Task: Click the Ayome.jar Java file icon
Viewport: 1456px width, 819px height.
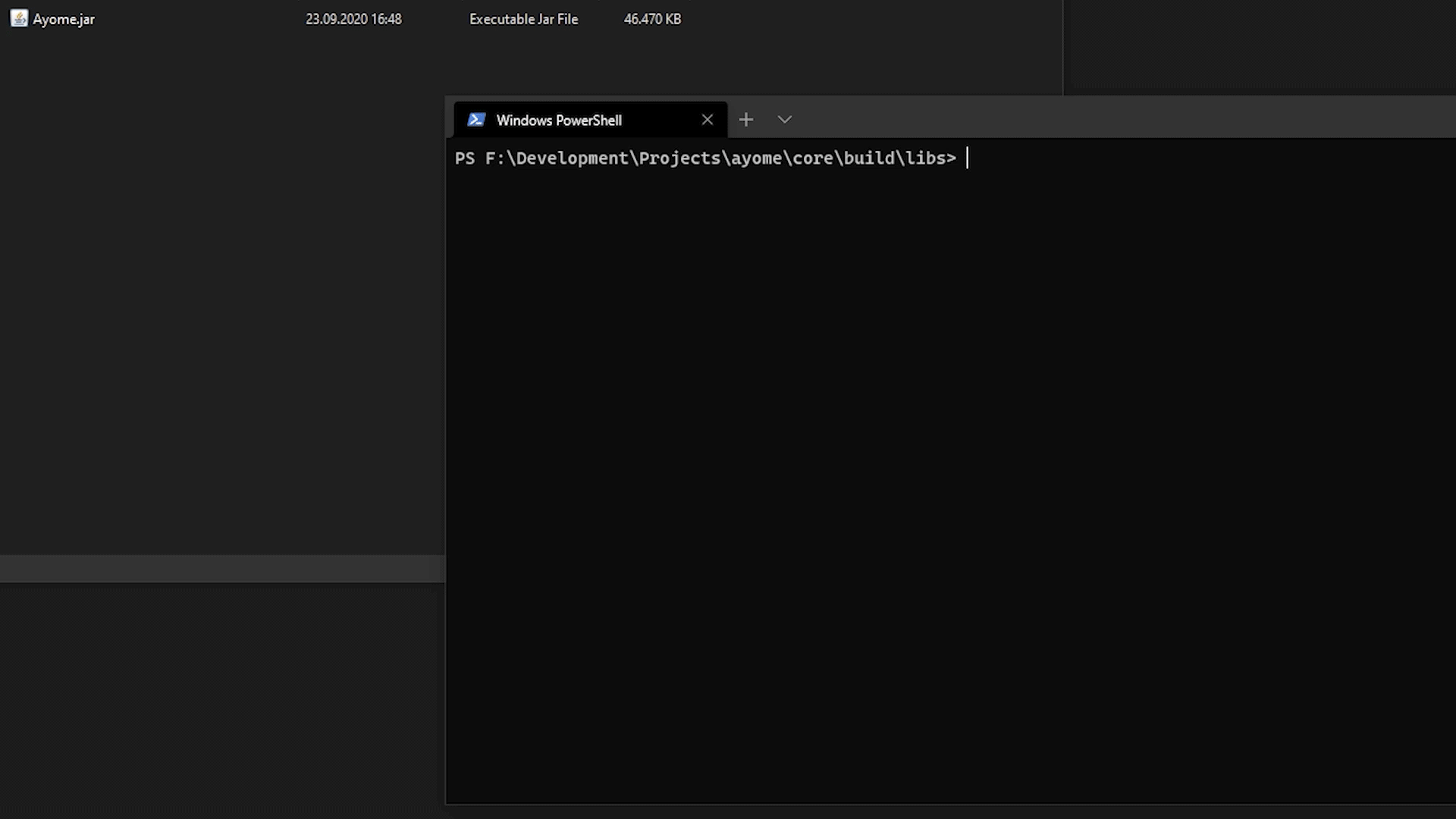Action: pyautogui.click(x=19, y=19)
